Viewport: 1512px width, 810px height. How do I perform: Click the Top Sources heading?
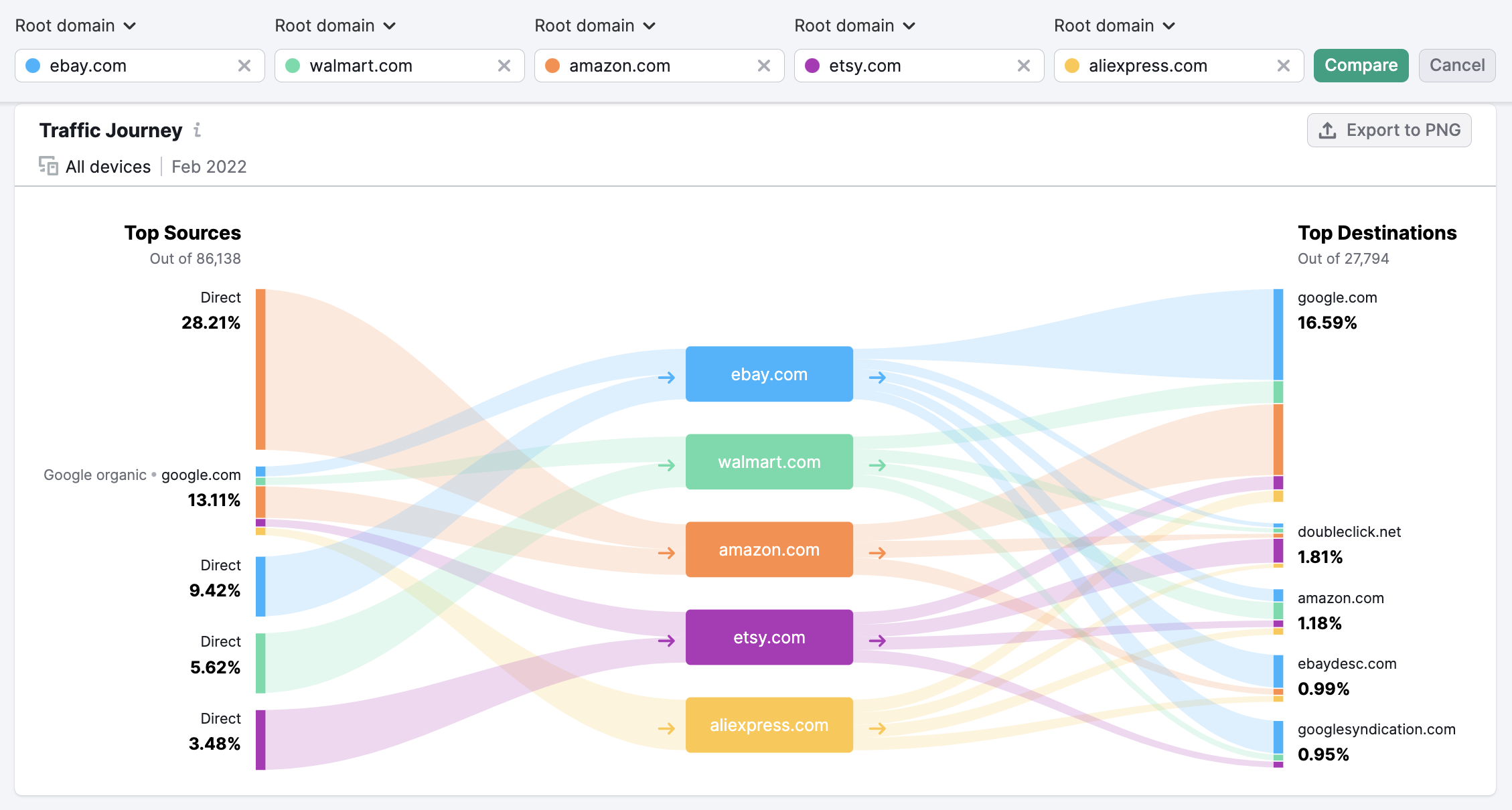point(183,232)
